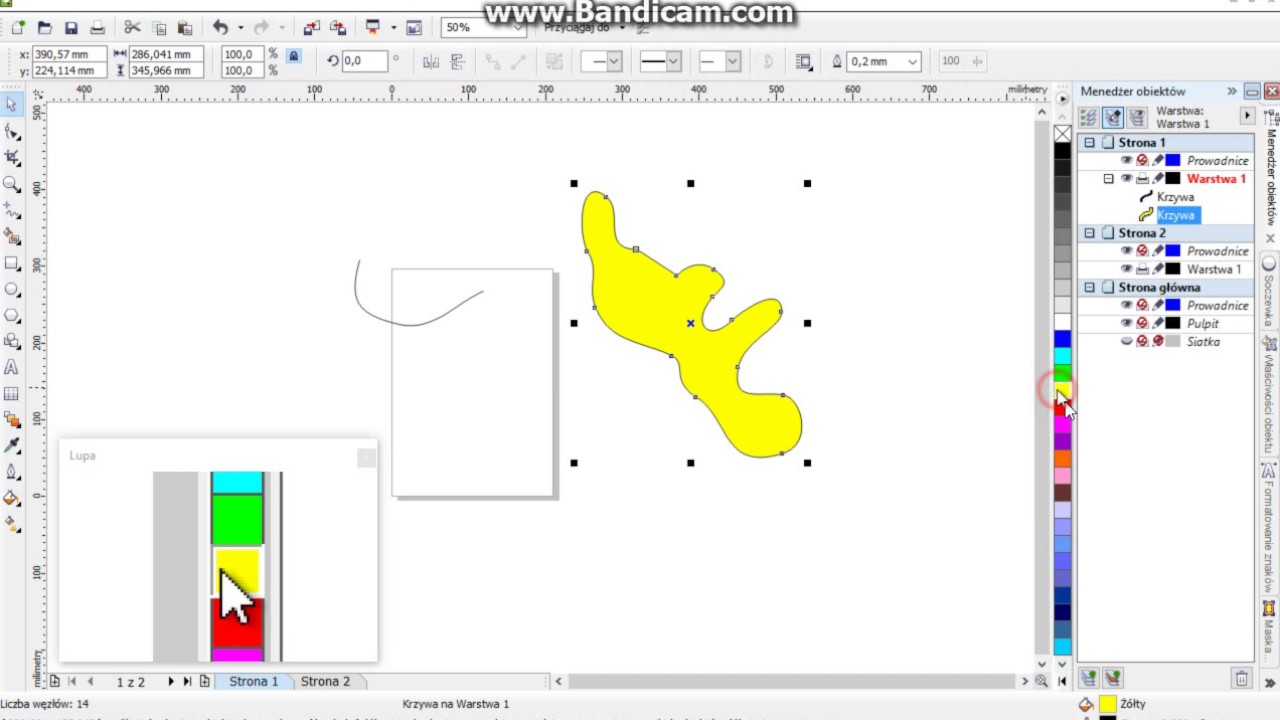Click the Cut scissors icon
The image size is (1280, 720).
132,28
